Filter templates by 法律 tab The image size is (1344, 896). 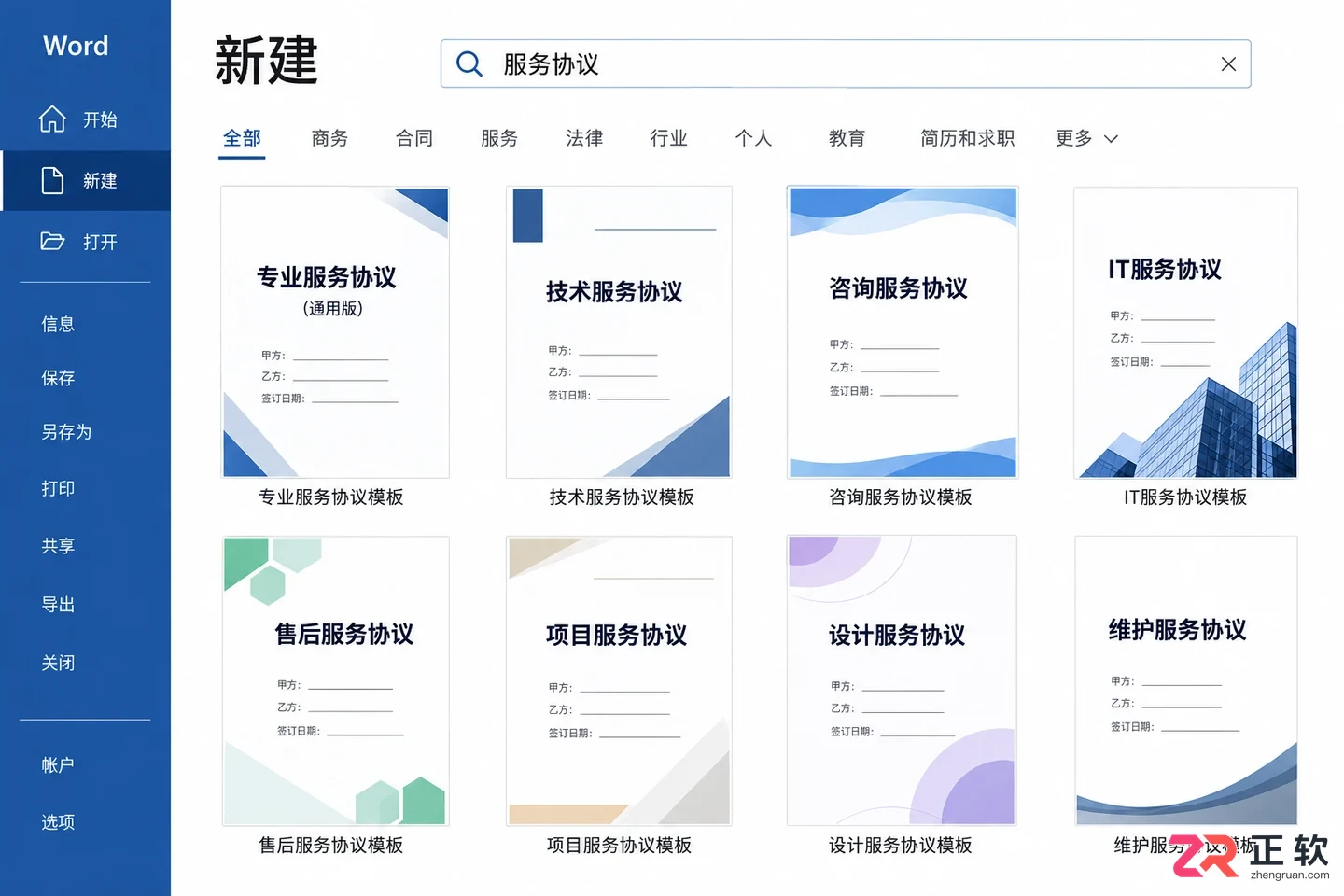pos(584,138)
